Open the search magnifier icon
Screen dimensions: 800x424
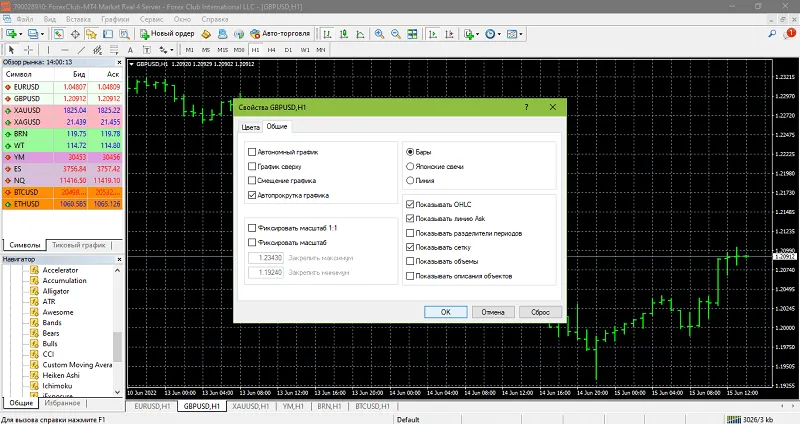[x=772, y=34]
